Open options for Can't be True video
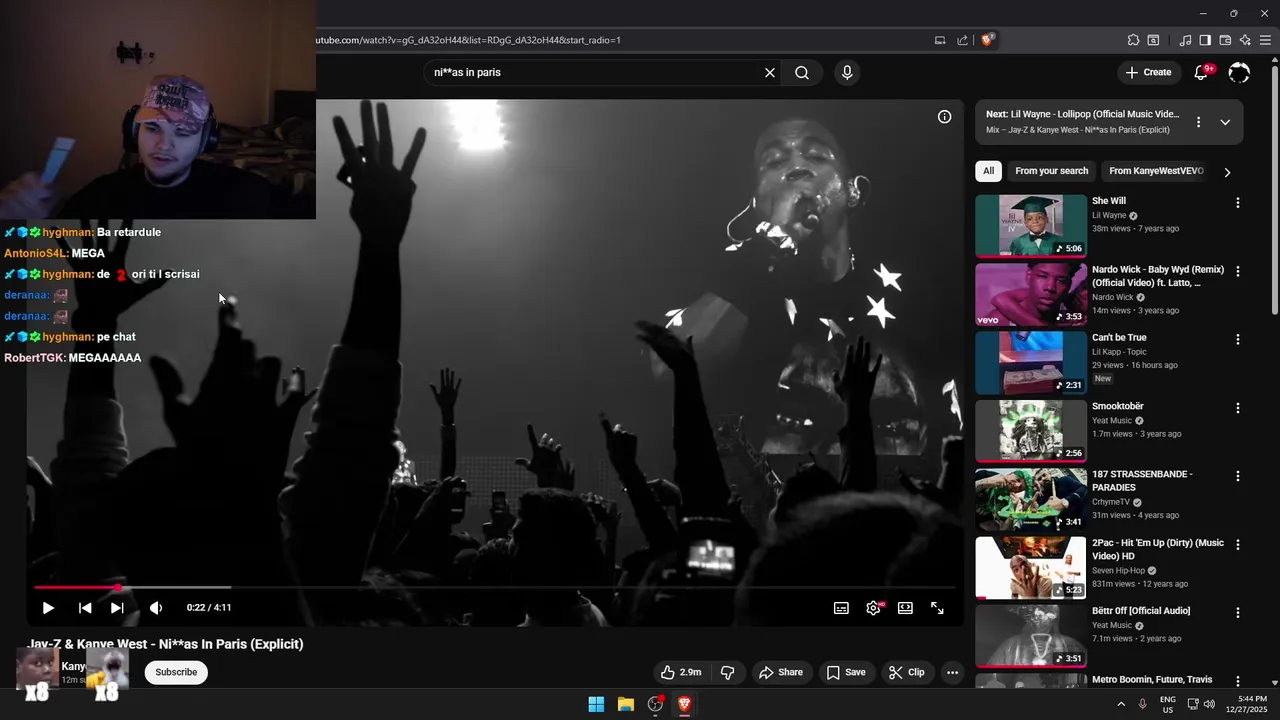 [x=1238, y=340]
